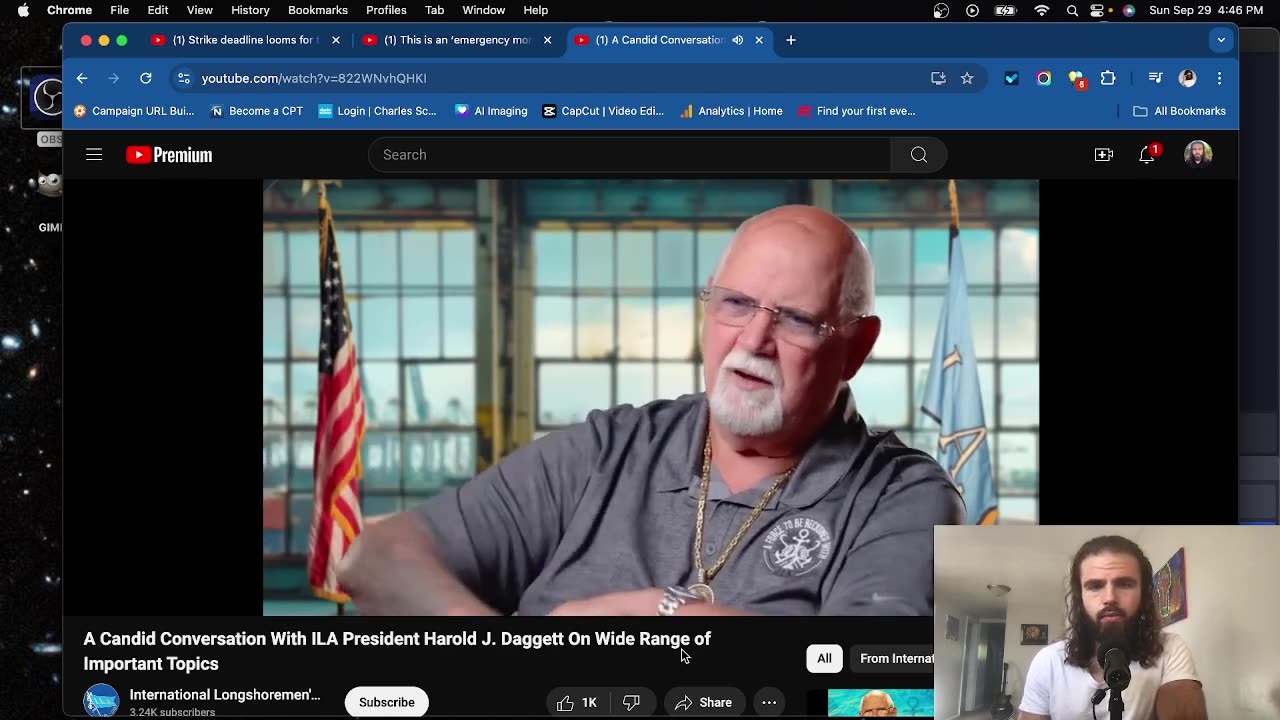The image size is (1280, 720).
Task: Open the Bookmarks menu
Action: coord(318,10)
